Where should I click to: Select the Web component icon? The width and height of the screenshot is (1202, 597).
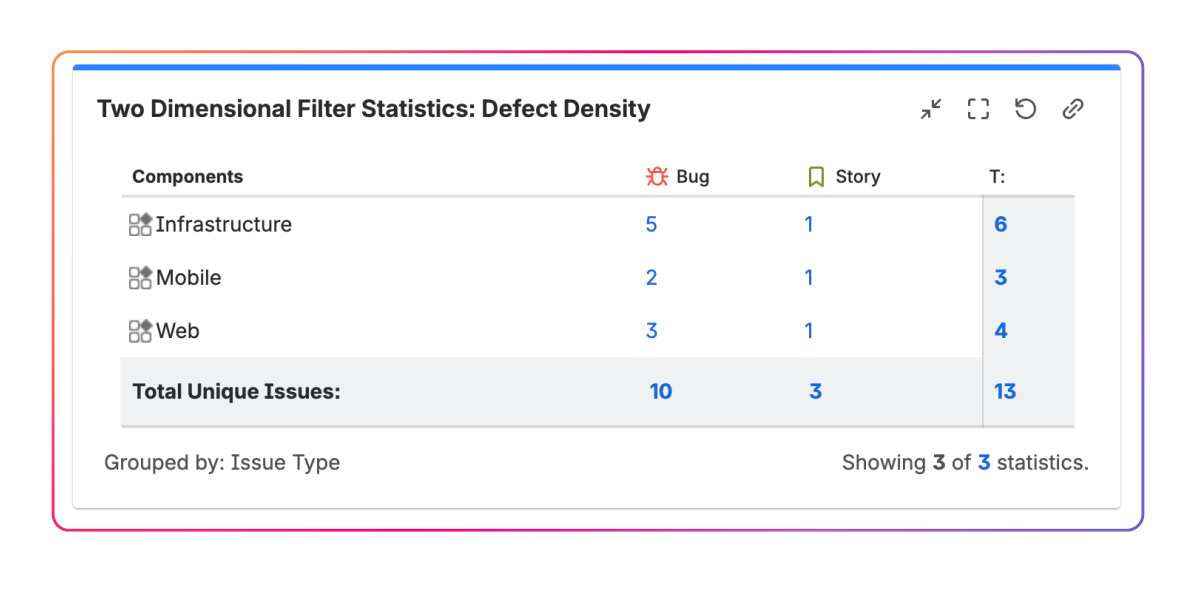point(139,330)
